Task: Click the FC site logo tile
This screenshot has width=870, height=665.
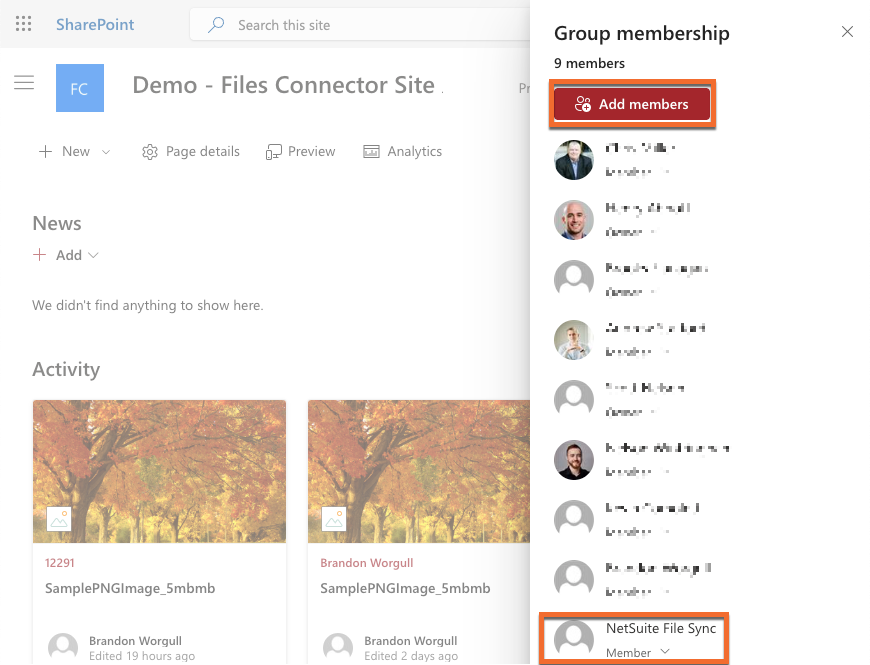Action: click(x=80, y=88)
